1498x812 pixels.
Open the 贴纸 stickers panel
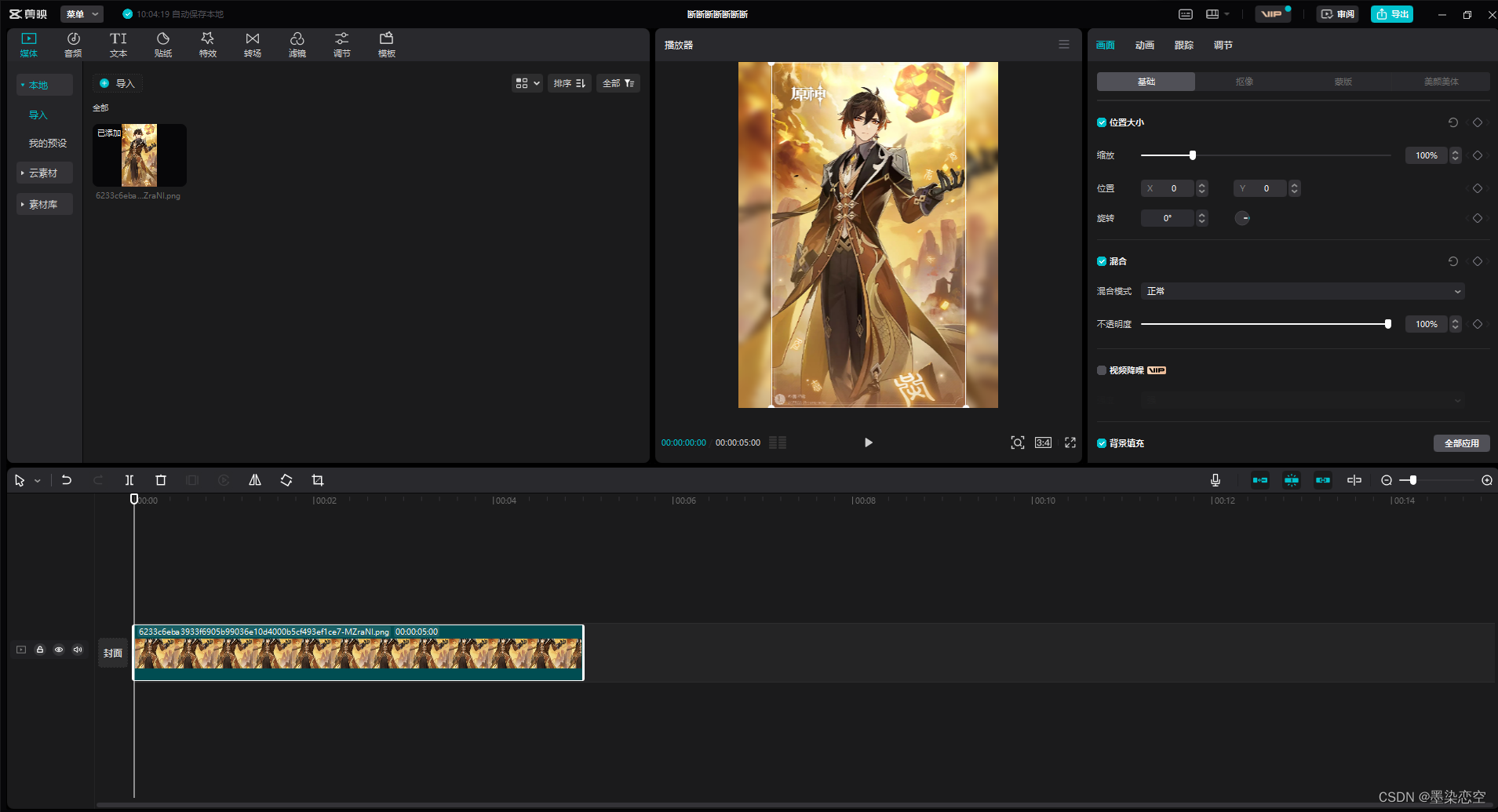pyautogui.click(x=163, y=45)
